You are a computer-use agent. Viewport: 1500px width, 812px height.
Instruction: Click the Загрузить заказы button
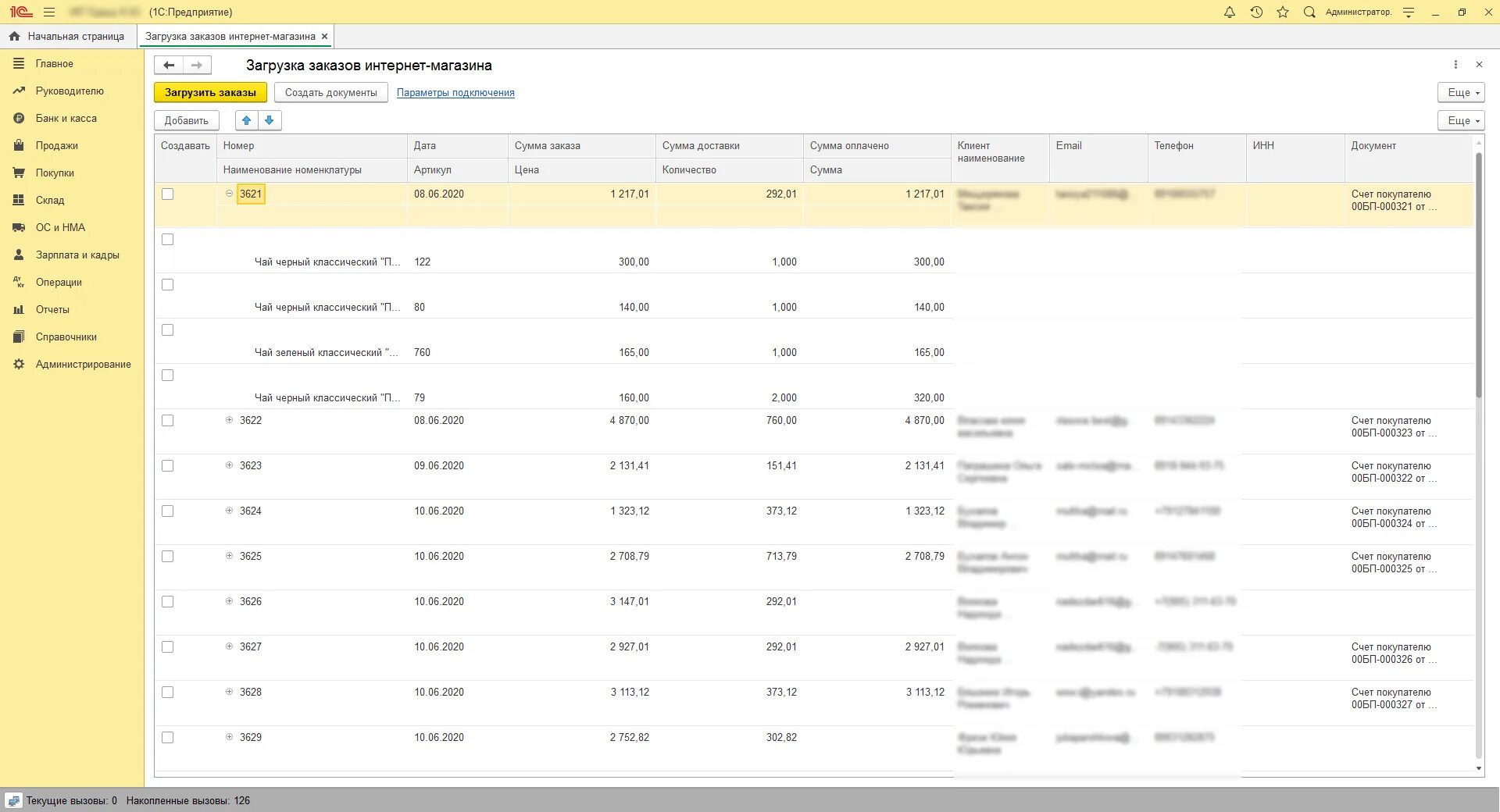coord(210,92)
